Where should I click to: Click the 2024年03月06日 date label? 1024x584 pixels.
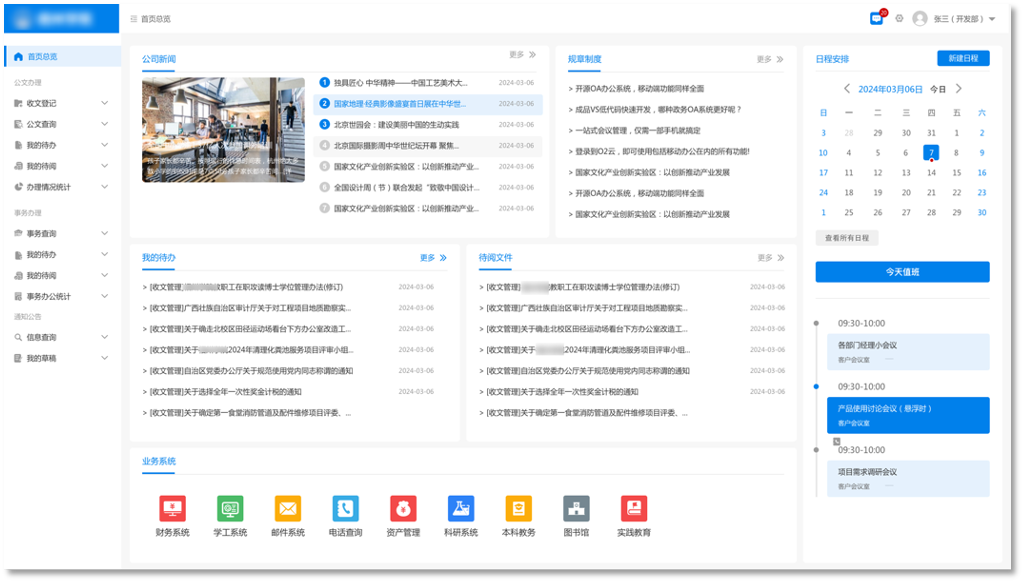pyautogui.click(x=890, y=89)
